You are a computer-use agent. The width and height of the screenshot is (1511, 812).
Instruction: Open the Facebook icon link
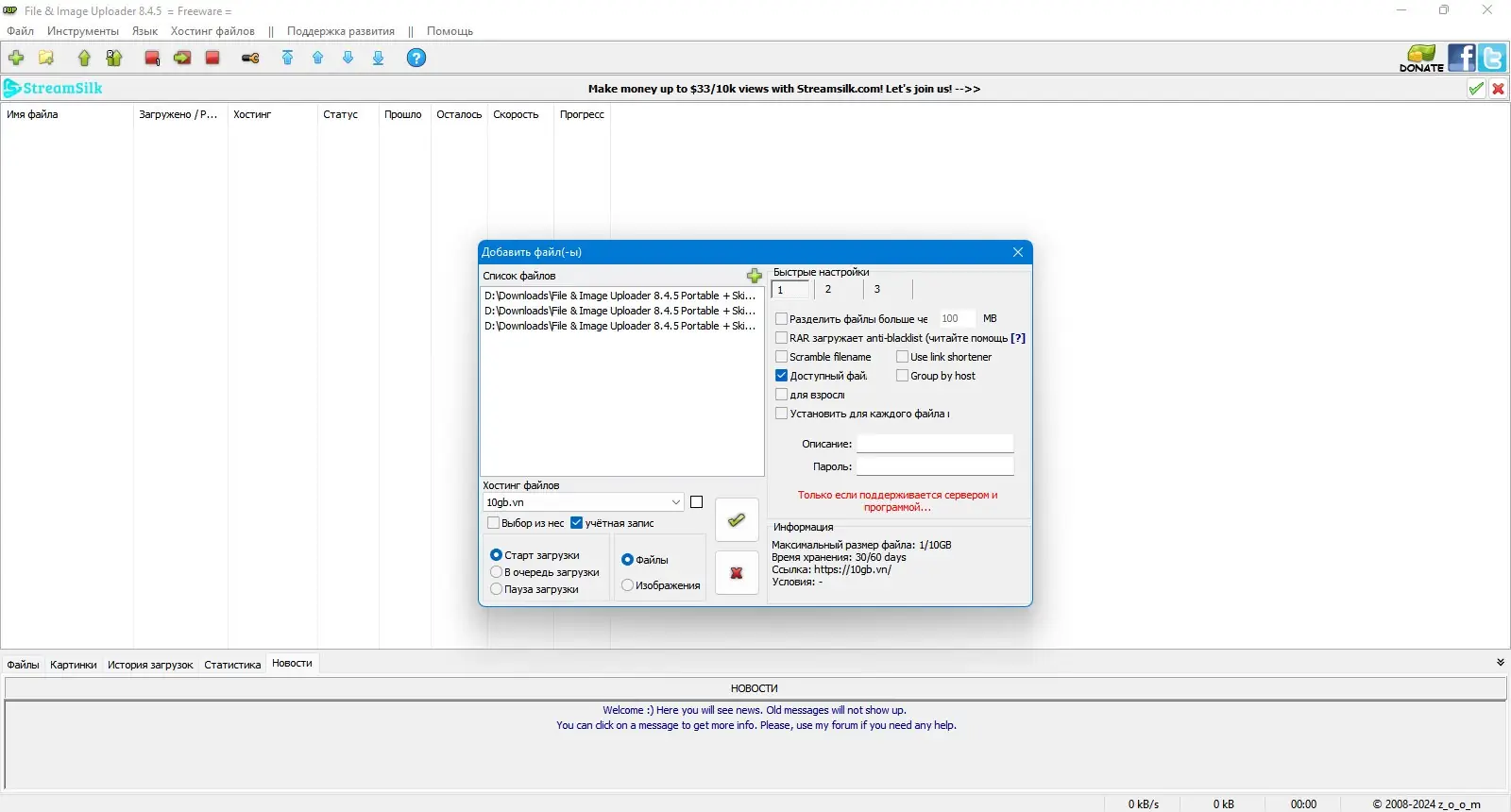(x=1462, y=59)
